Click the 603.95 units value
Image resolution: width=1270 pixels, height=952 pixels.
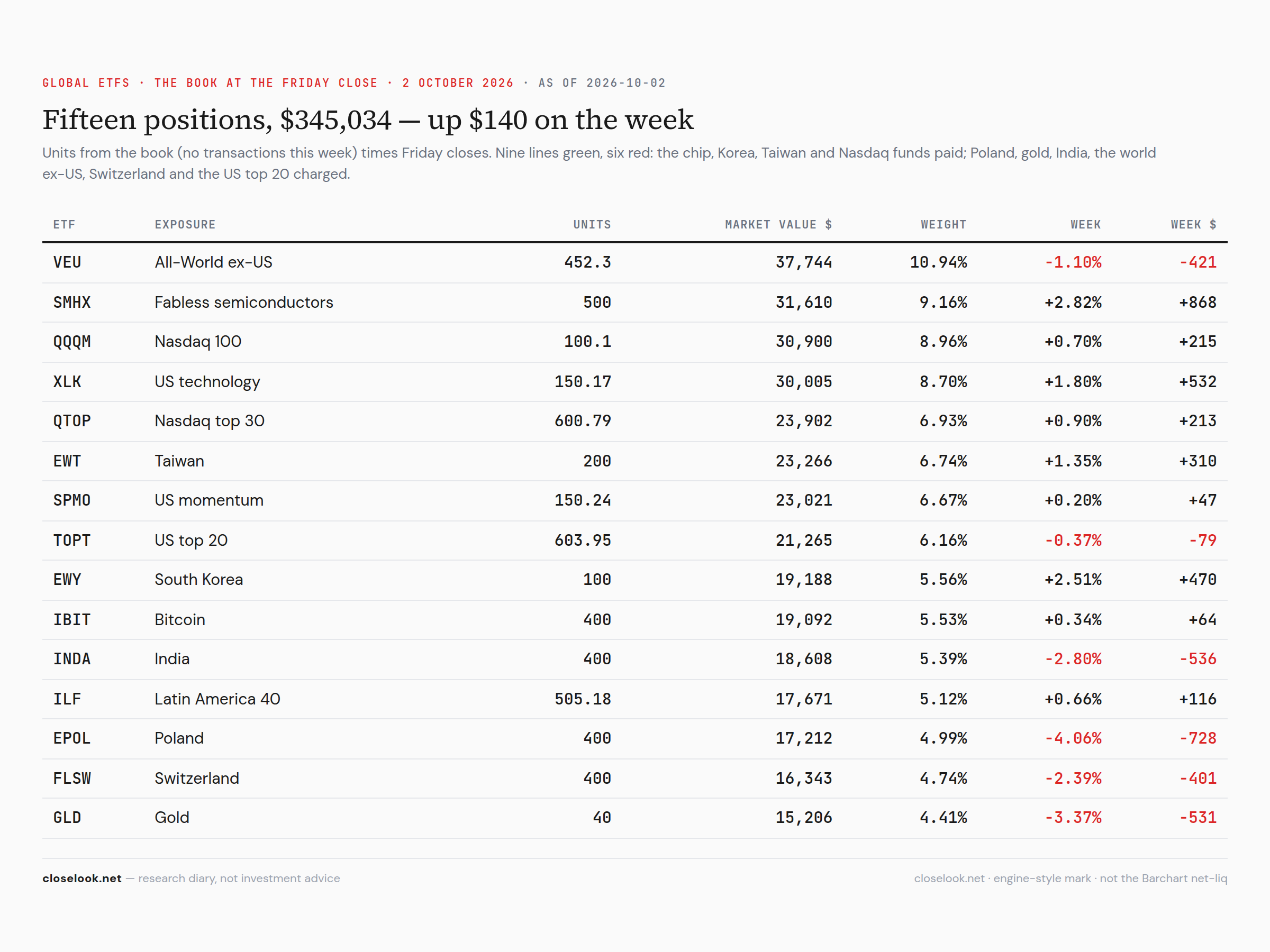(x=583, y=540)
